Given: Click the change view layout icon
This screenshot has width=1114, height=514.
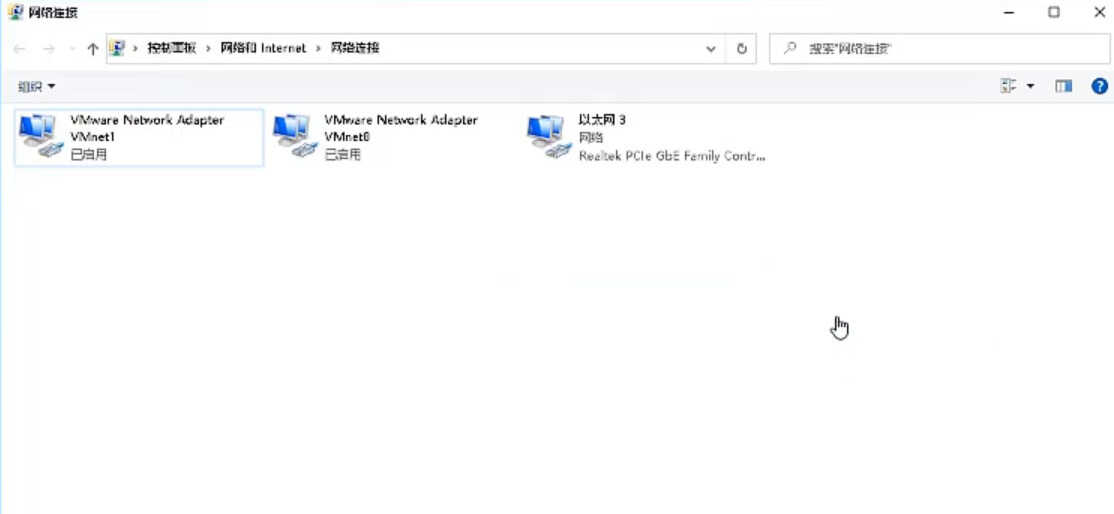Looking at the screenshot, I should coord(1008,86).
